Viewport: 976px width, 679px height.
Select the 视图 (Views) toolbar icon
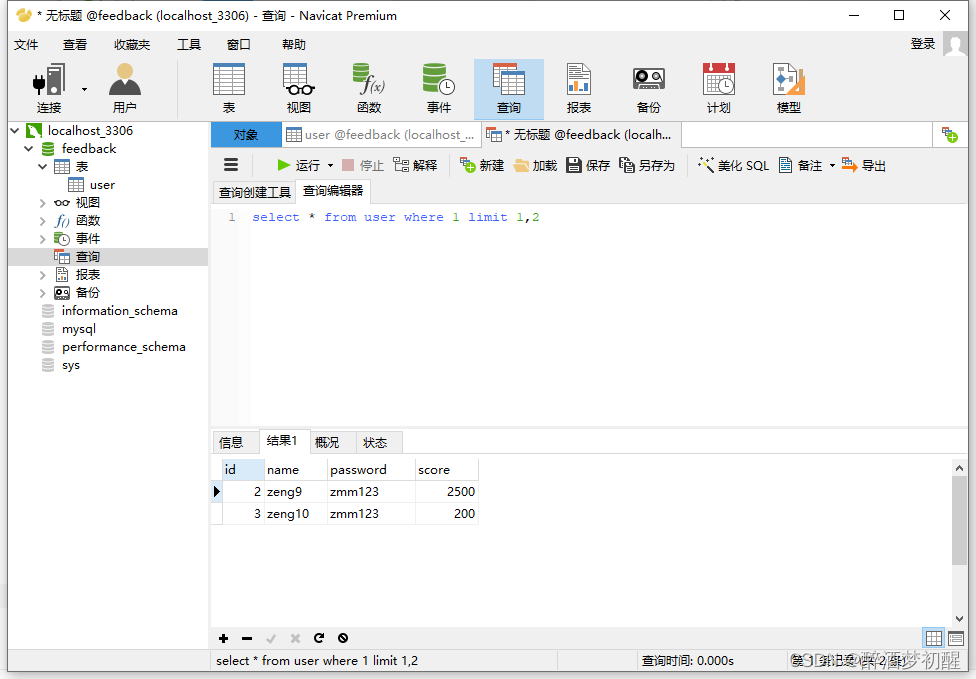click(297, 87)
